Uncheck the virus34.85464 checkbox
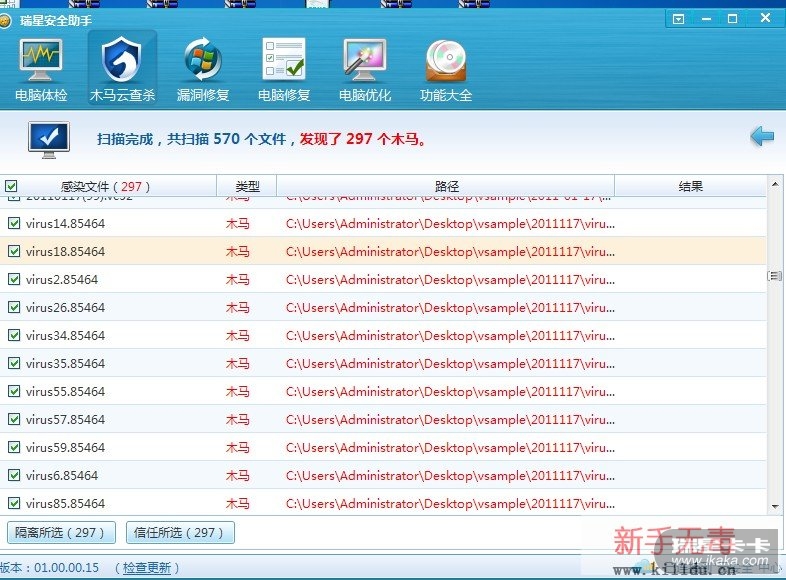The height and width of the screenshot is (580, 786). click(14, 335)
